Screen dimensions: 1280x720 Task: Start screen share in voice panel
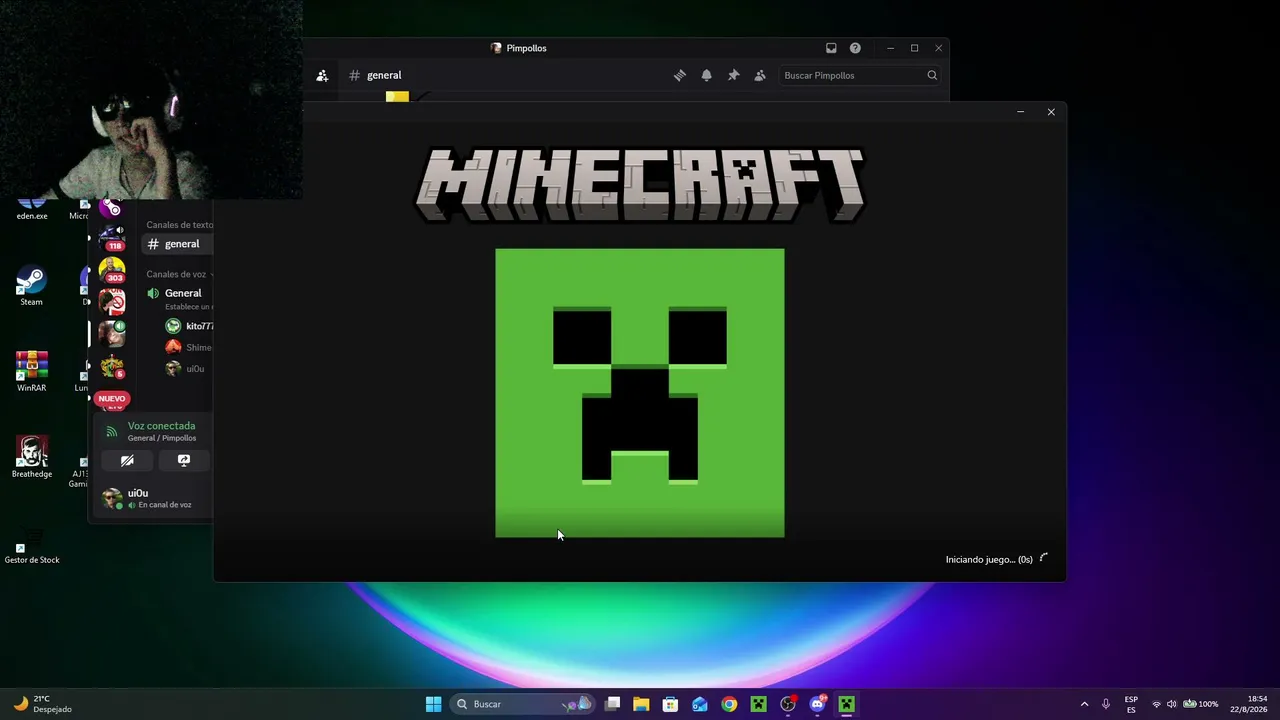(184, 461)
